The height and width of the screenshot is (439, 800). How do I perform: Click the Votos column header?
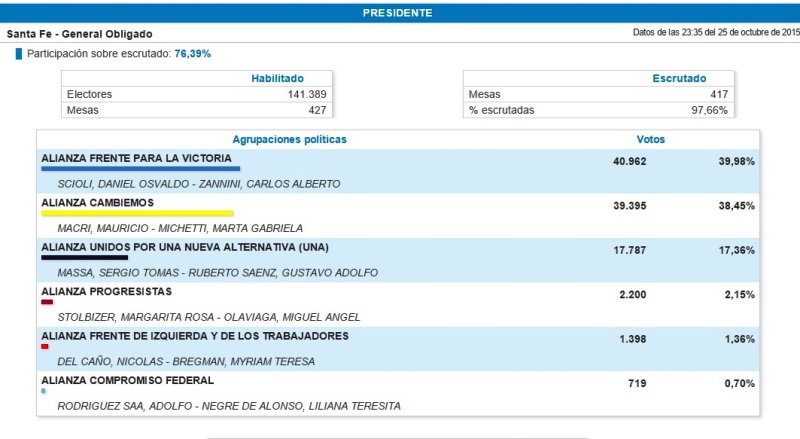[x=650, y=140]
